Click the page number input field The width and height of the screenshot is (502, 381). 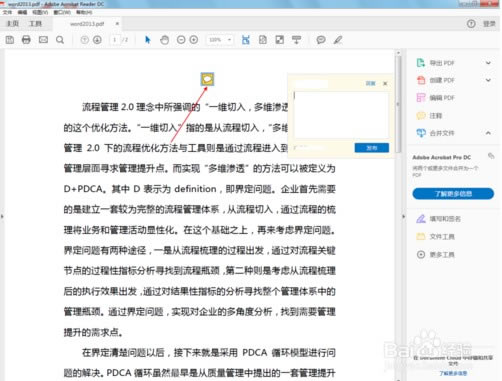click(115, 40)
